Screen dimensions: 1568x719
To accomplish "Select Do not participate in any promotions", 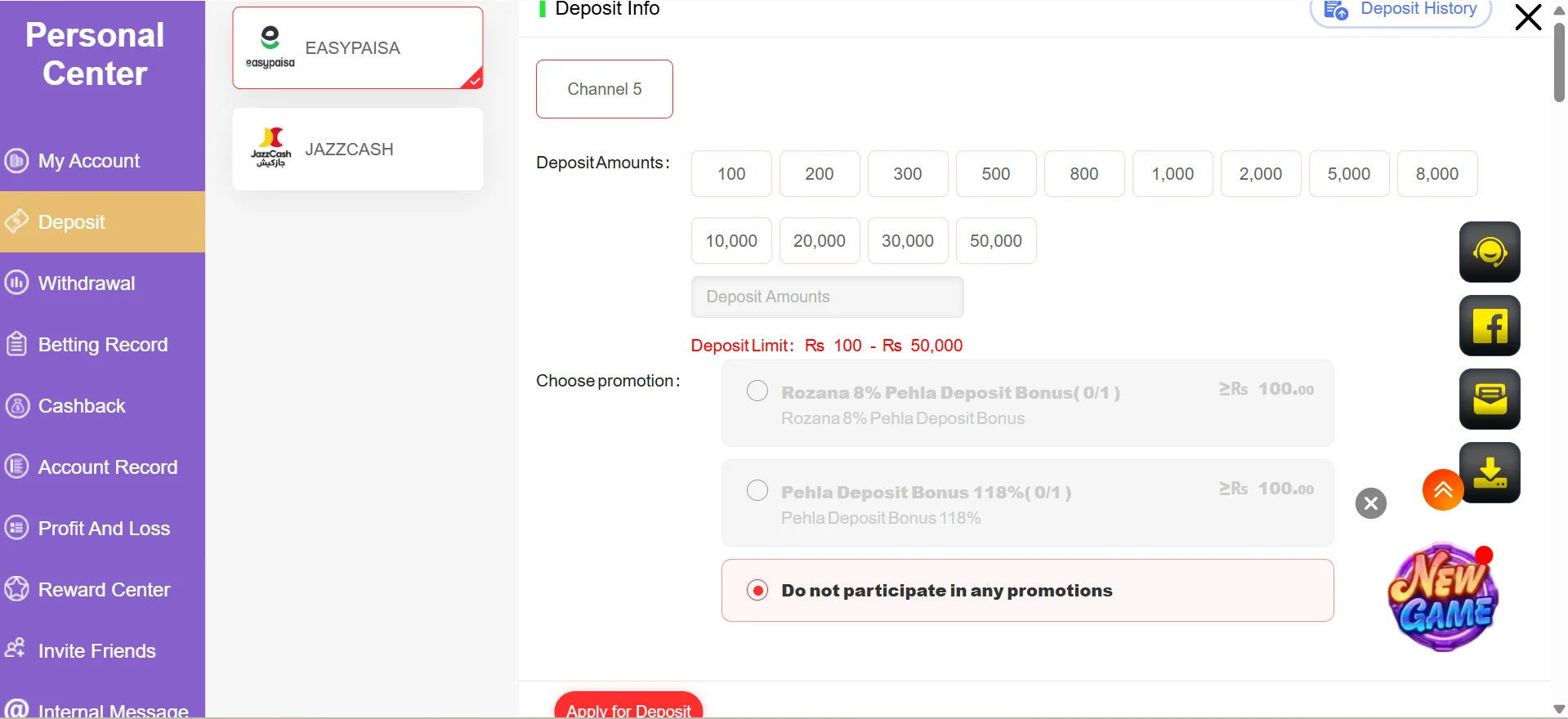I will coord(757,591).
